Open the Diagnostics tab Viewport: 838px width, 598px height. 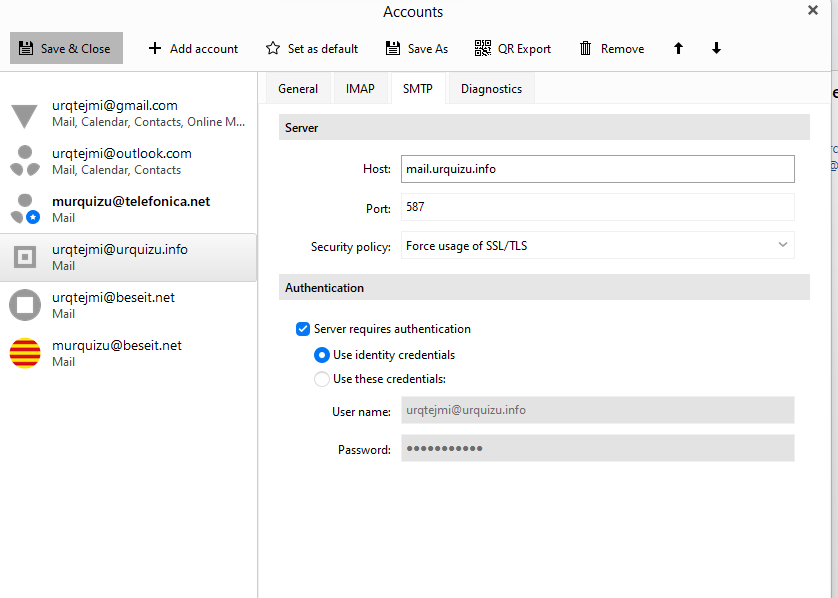point(491,89)
